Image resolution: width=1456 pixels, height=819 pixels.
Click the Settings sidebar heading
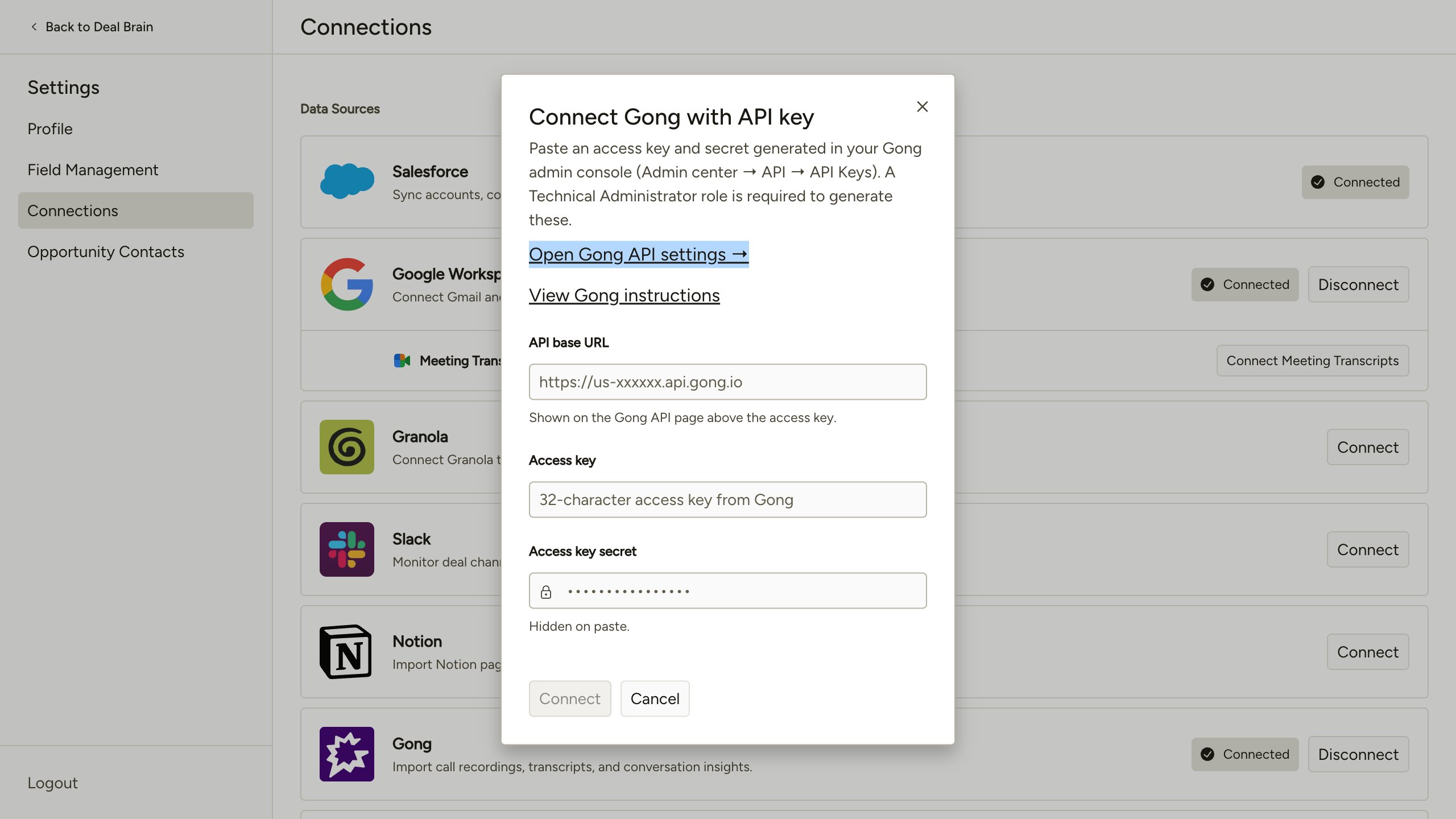pos(64,87)
